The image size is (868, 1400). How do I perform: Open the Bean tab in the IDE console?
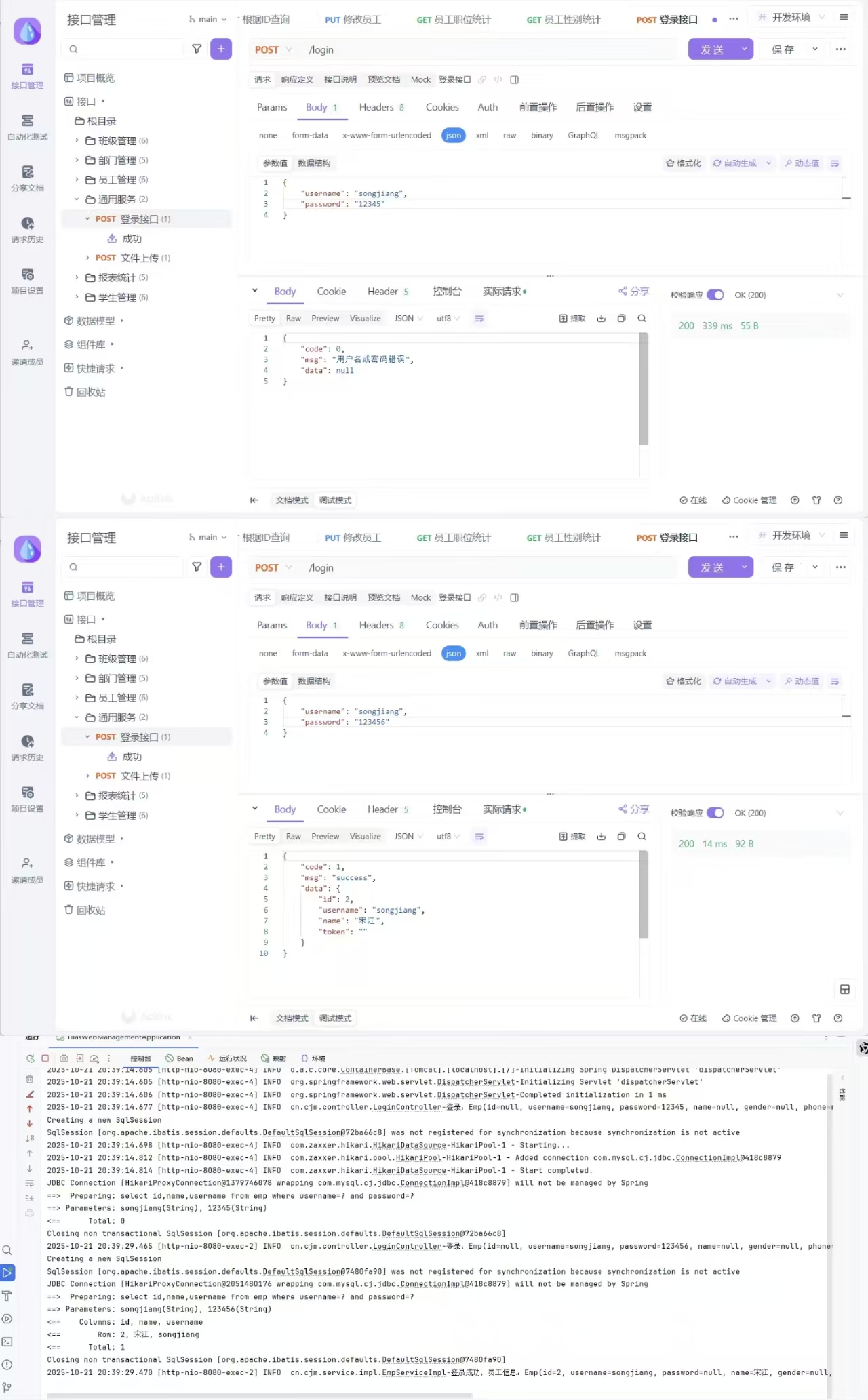click(180, 1058)
